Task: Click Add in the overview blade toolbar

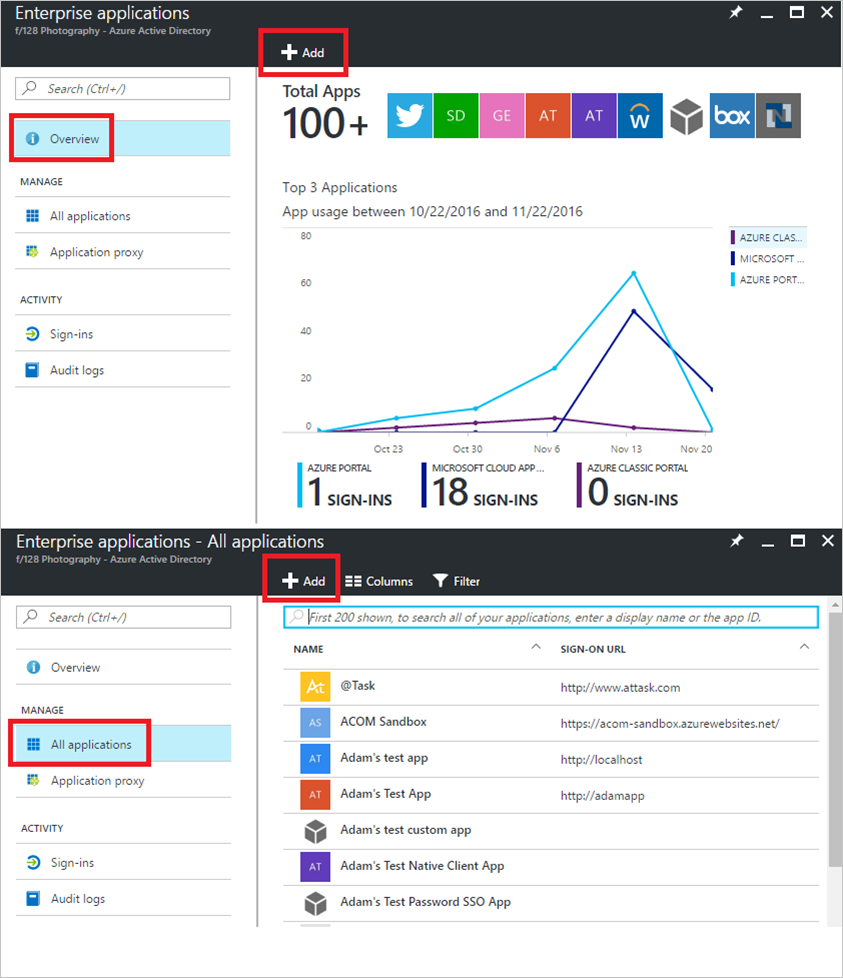Action: tap(303, 52)
